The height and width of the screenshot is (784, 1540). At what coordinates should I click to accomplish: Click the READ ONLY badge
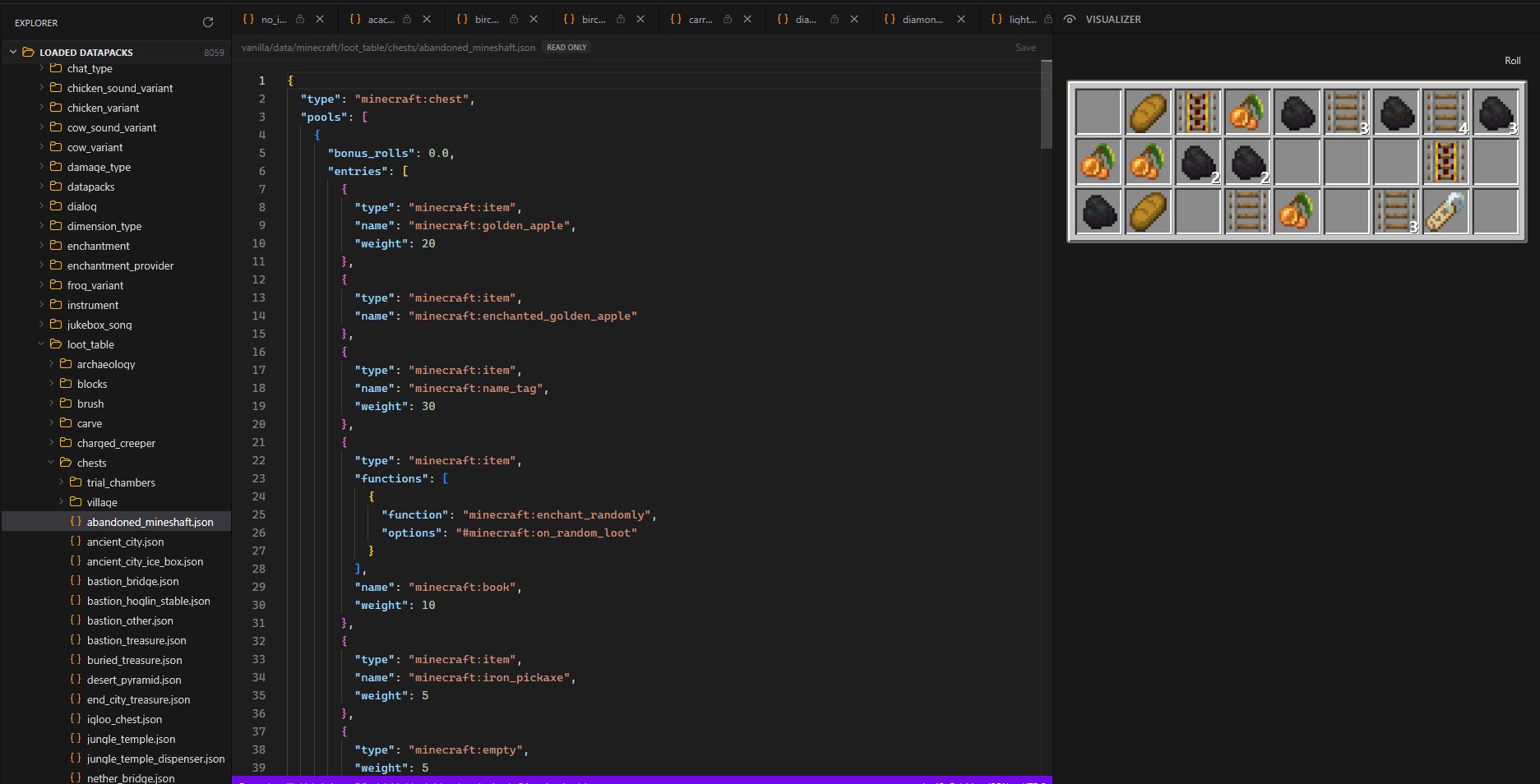567,48
